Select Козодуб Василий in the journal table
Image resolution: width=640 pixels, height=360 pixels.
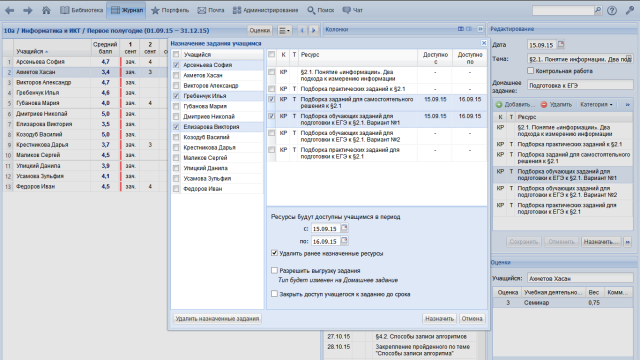(x=85, y=134)
